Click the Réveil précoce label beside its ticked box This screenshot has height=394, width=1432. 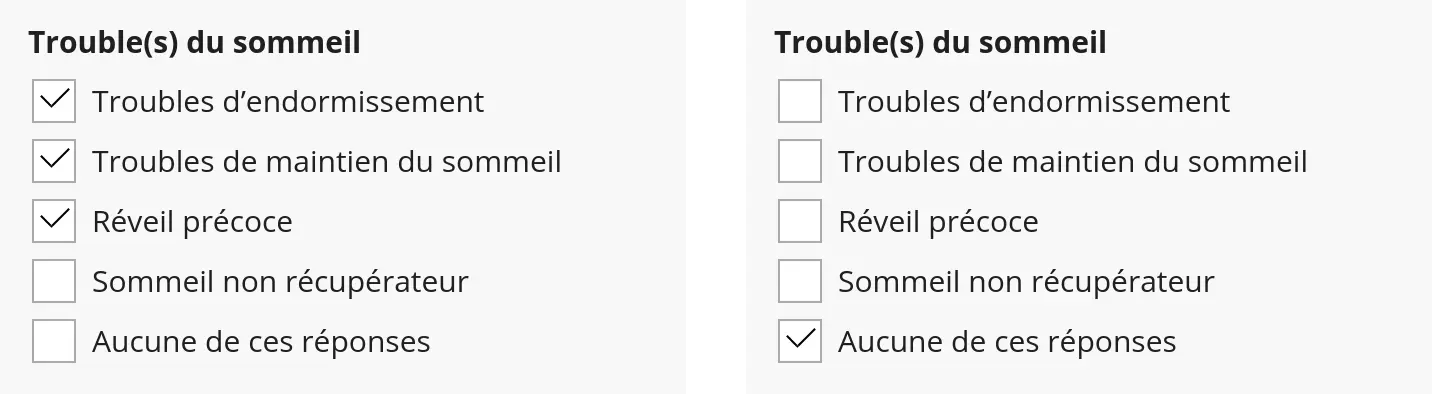pos(192,222)
